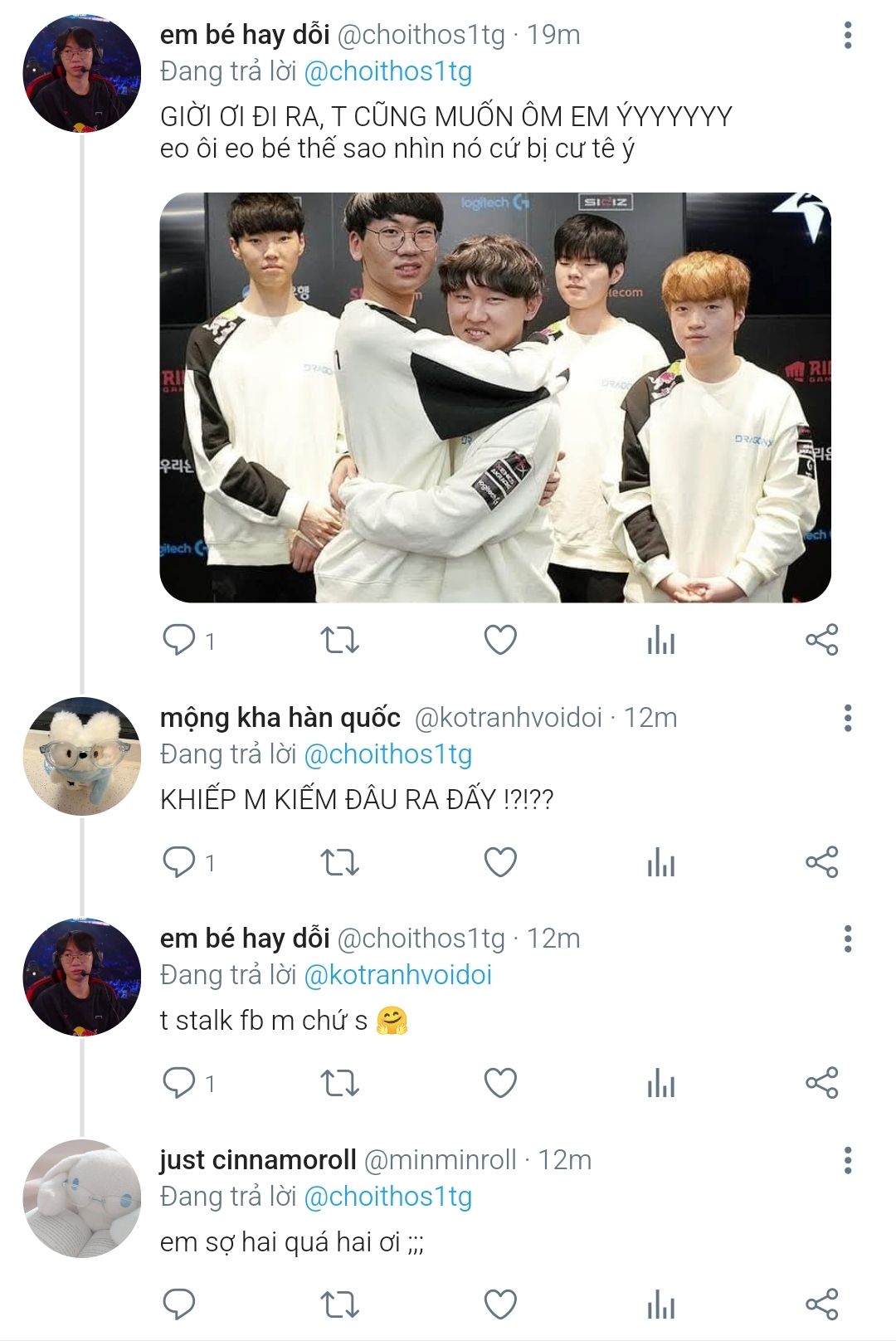Open the more menu on the 't stalk fb' reply

[x=847, y=939]
